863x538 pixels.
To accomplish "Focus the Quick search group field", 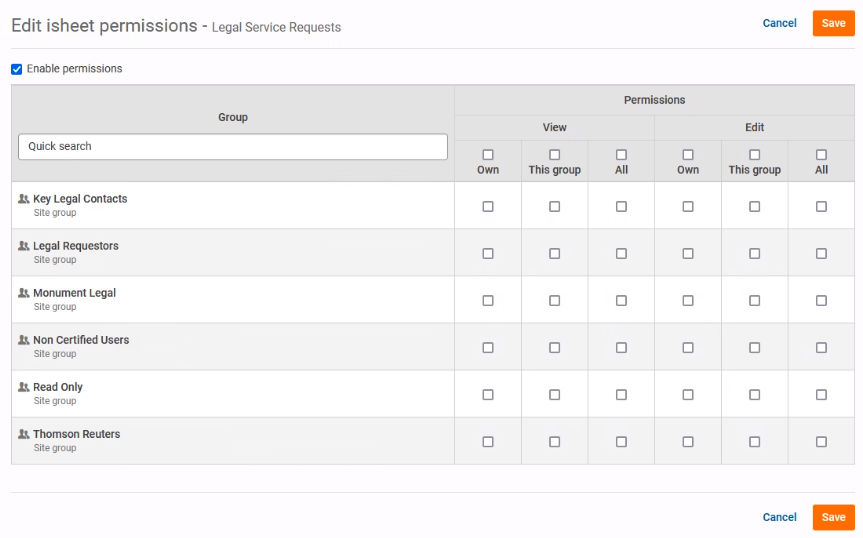I will [x=233, y=146].
